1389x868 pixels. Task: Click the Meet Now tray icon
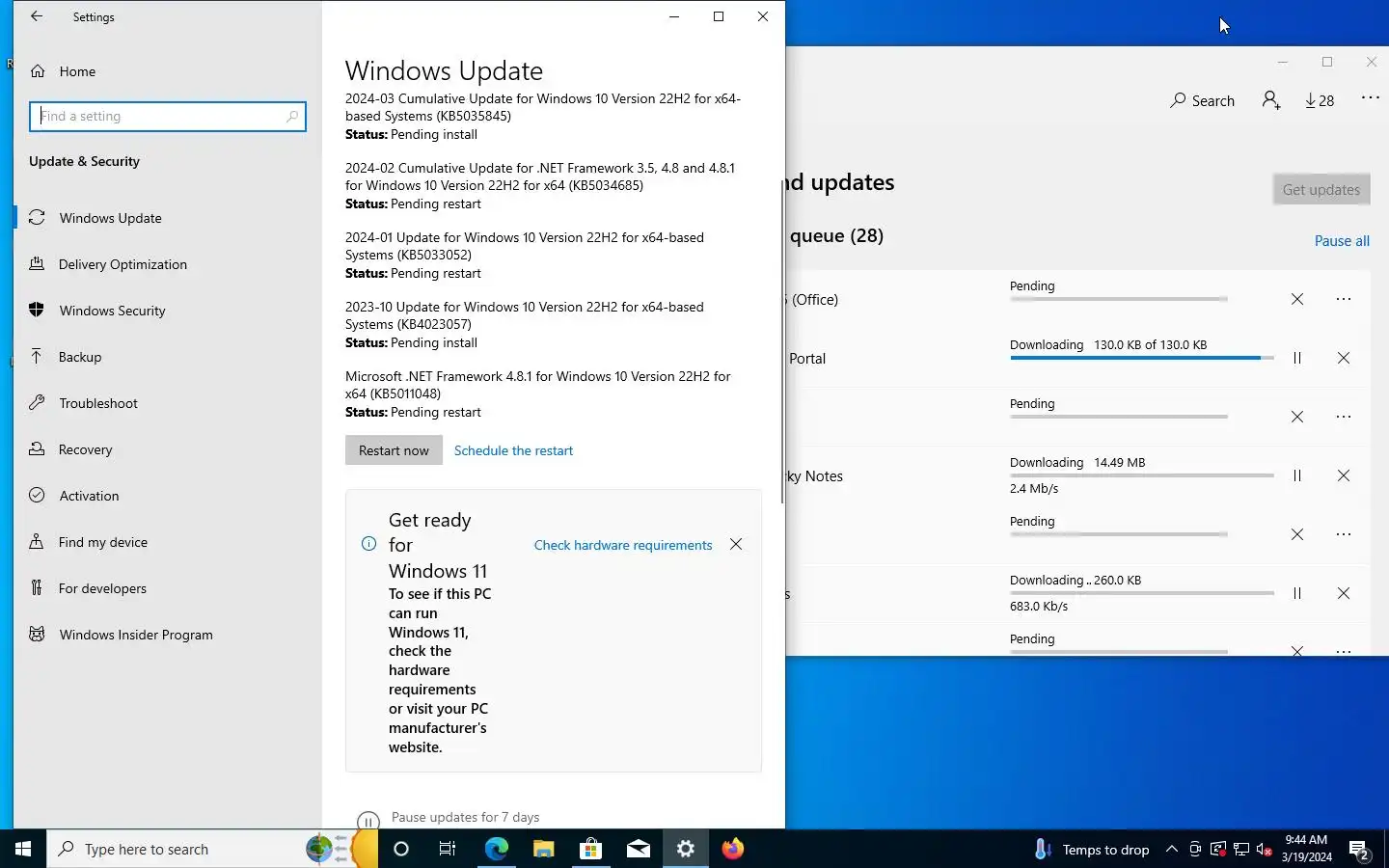click(x=1195, y=850)
